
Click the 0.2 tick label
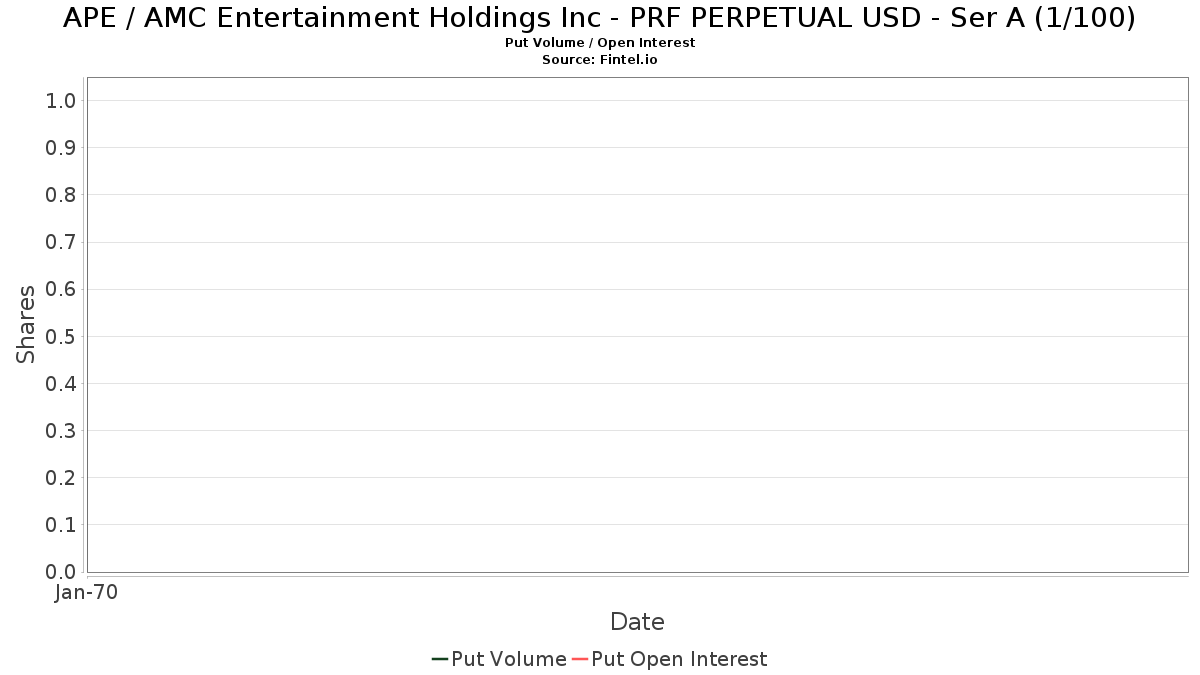coord(61,478)
